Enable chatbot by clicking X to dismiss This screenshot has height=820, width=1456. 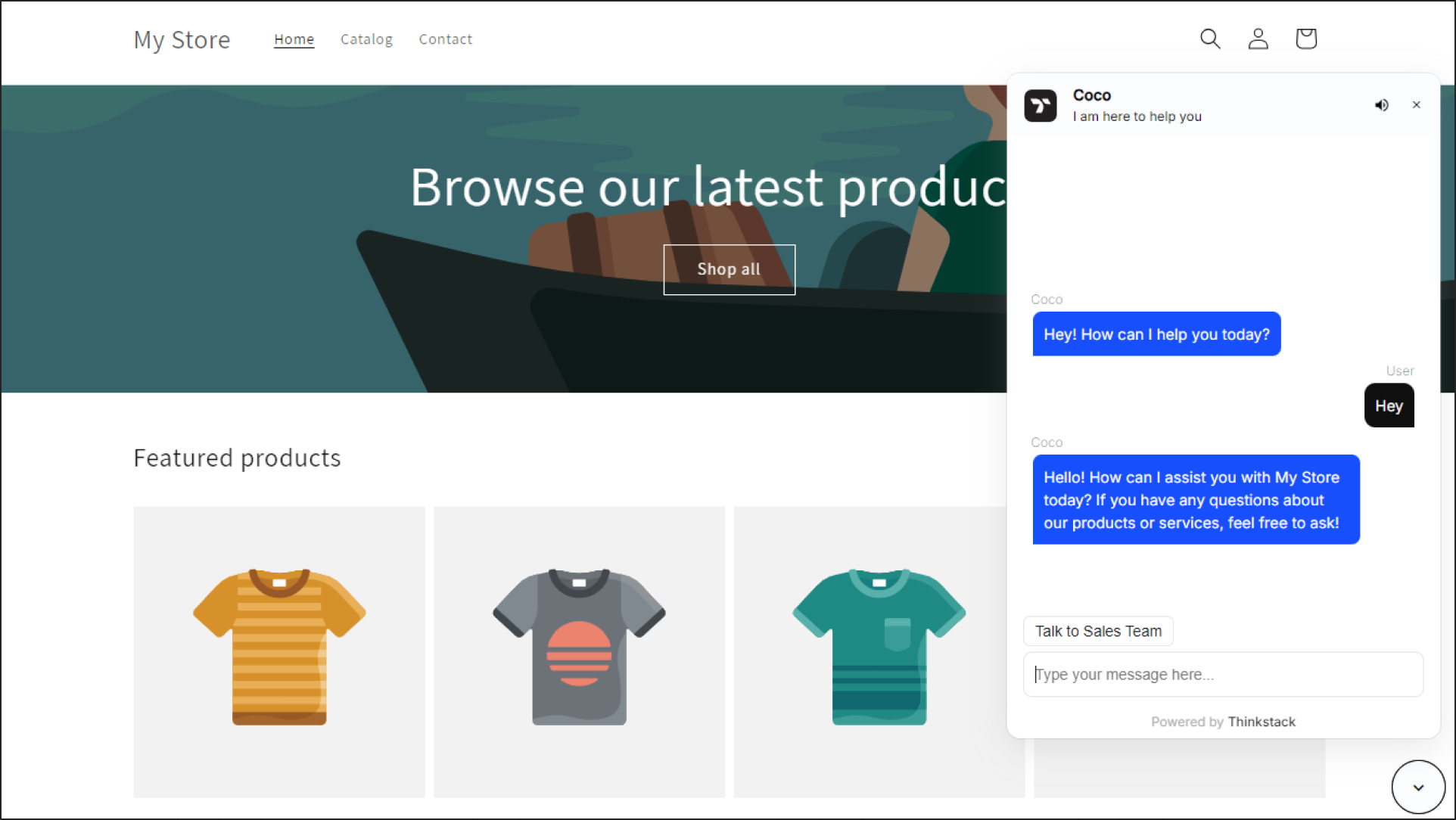coord(1417,105)
